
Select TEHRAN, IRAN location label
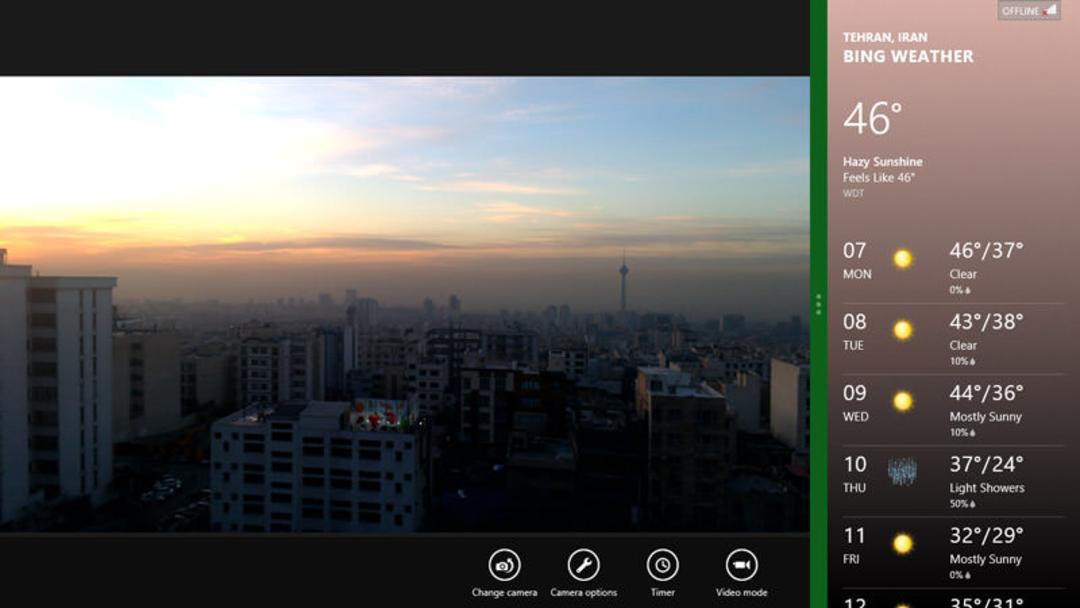click(885, 37)
